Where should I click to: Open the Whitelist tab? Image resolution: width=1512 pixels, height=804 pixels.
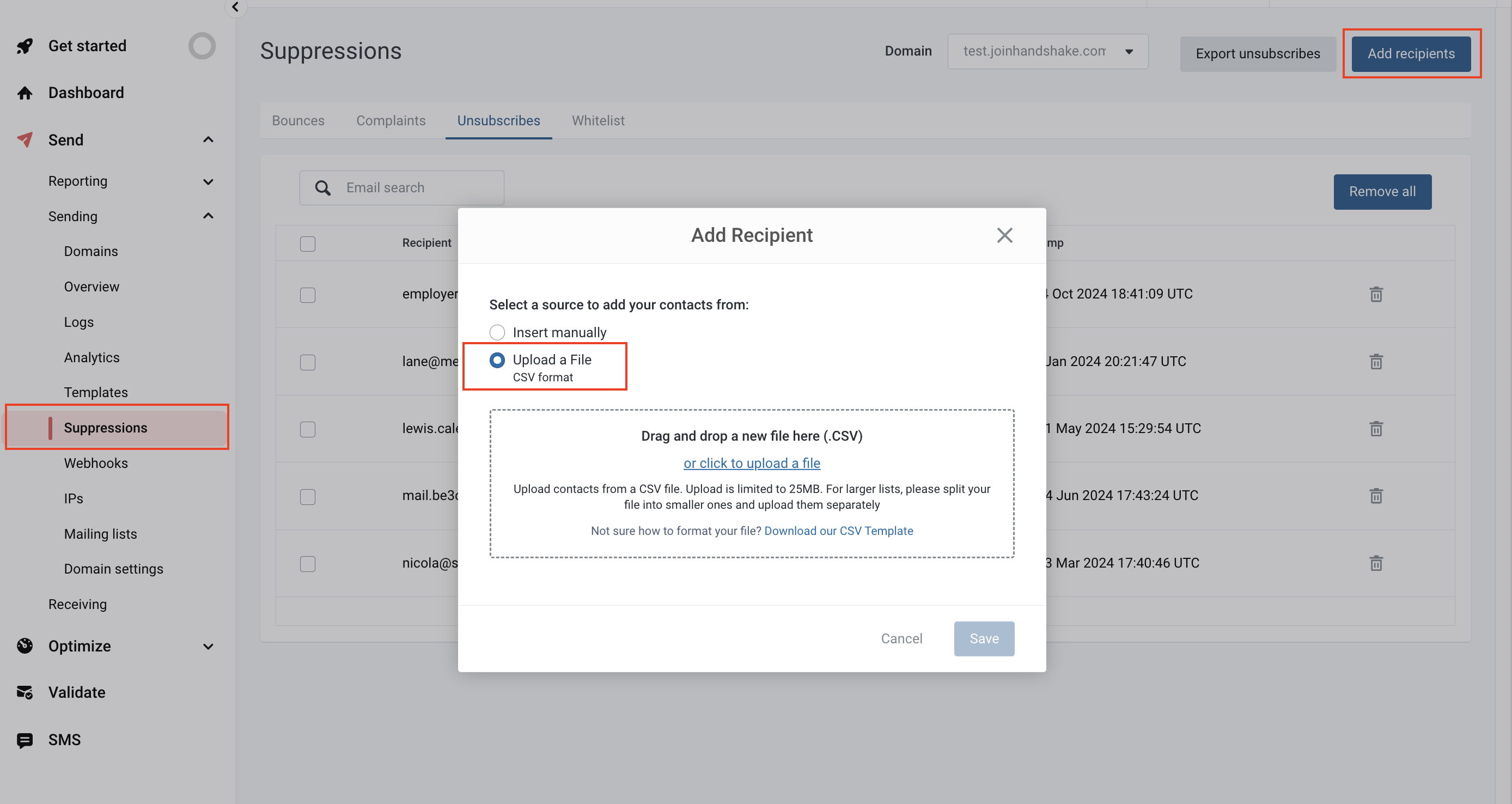click(598, 120)
